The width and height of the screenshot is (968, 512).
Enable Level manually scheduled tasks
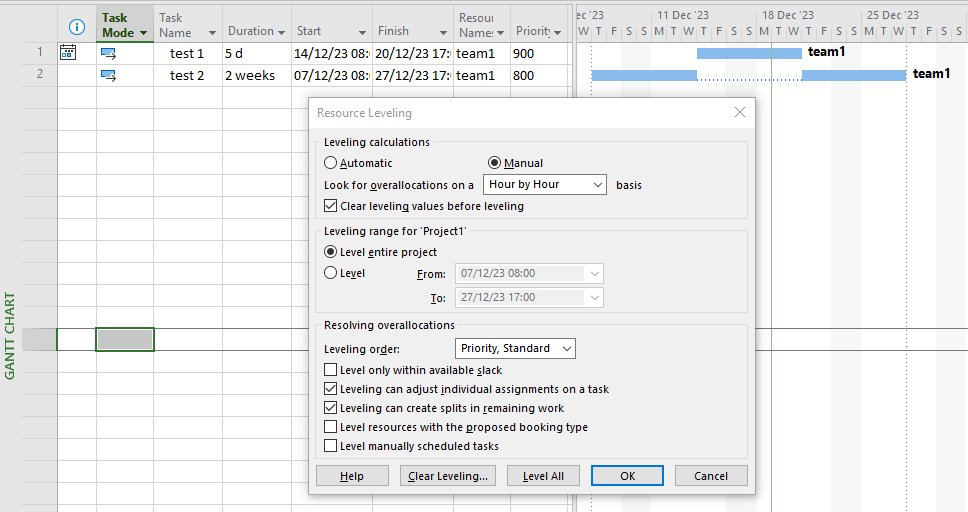pyautogui.click(x=331, y=446)
